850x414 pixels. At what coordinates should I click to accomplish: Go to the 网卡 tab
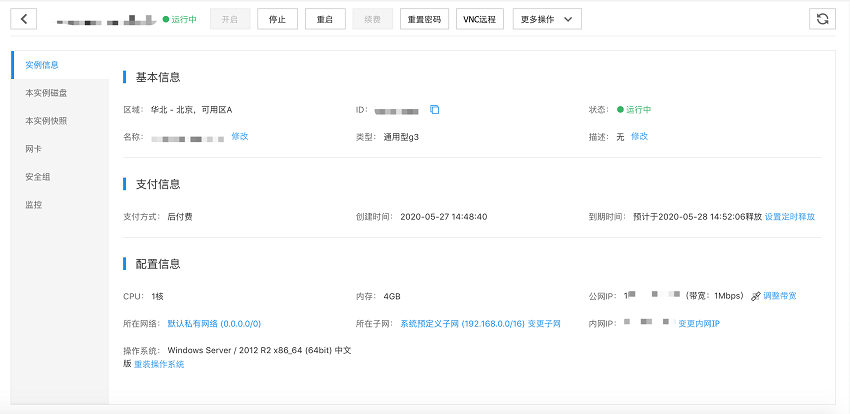pos(33,149)
